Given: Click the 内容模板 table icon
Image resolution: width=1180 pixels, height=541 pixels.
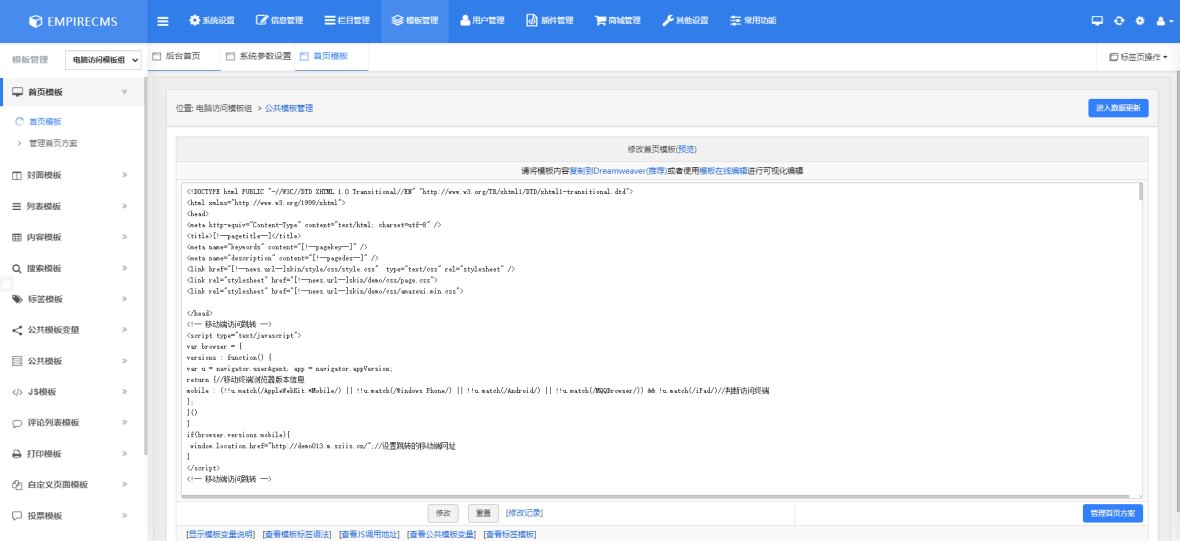Looking at the screenshot, I should [17, 237].
